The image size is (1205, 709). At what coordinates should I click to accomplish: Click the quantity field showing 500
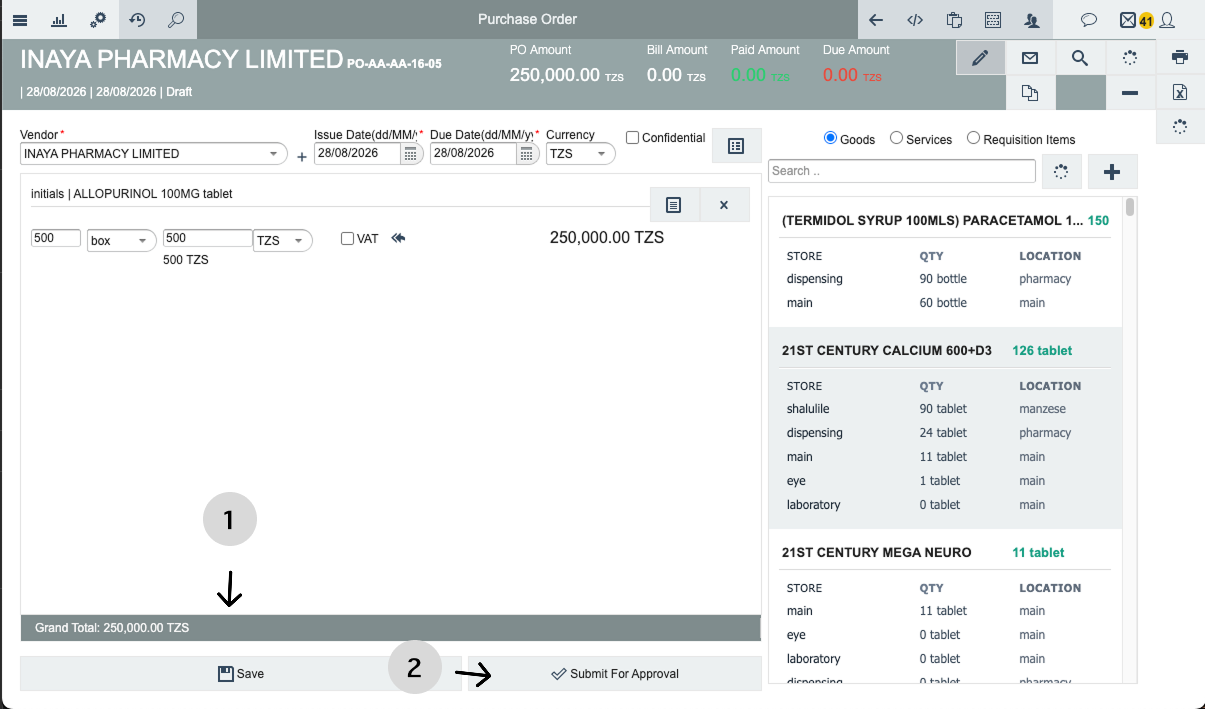56,238
